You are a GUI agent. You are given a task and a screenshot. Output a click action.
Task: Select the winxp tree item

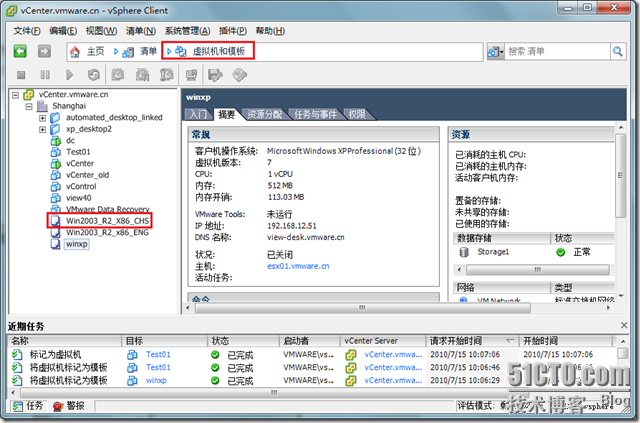pyautogui.click(x=76, y=244)
